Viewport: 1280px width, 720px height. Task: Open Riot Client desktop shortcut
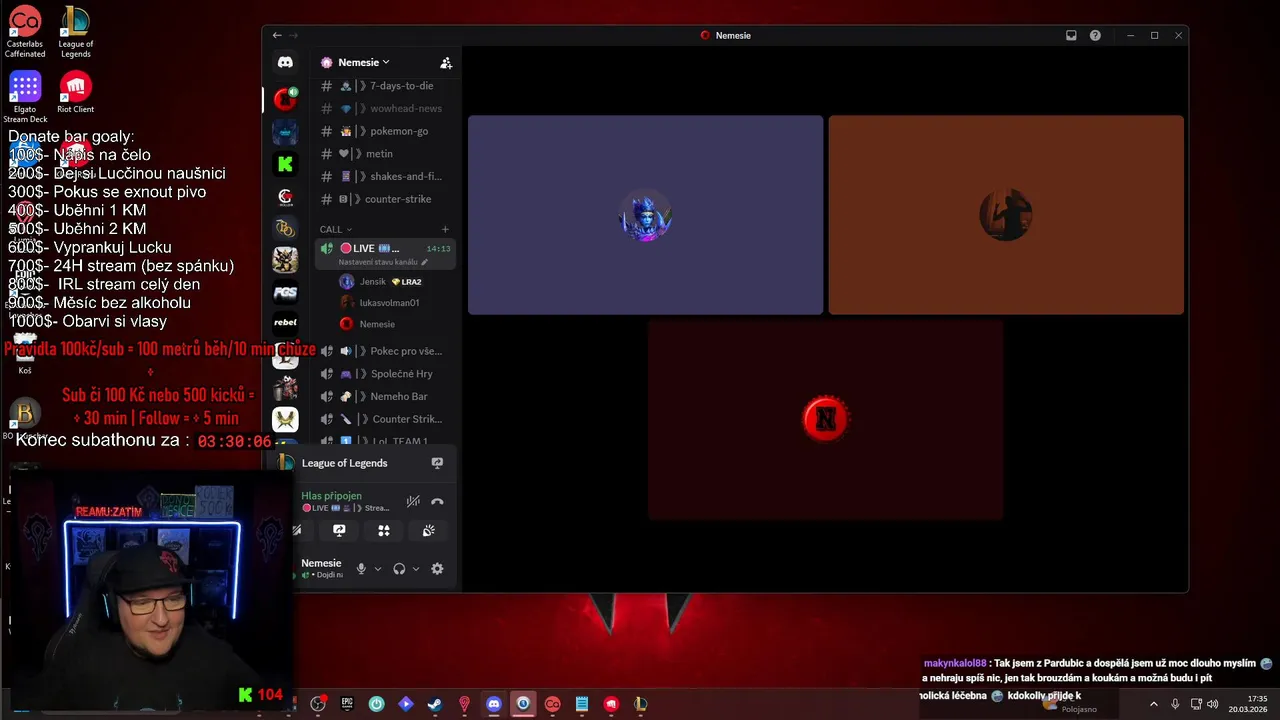point(75,93)
